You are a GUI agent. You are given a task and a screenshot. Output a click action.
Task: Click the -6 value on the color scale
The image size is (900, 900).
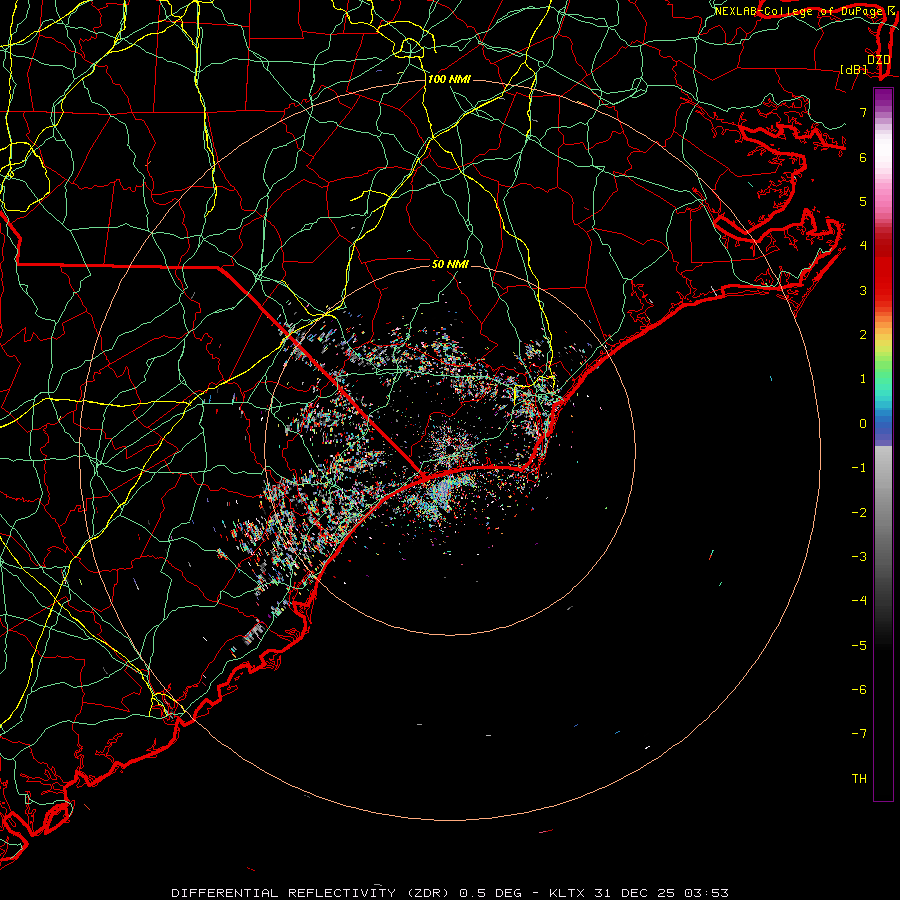(859, 689)
